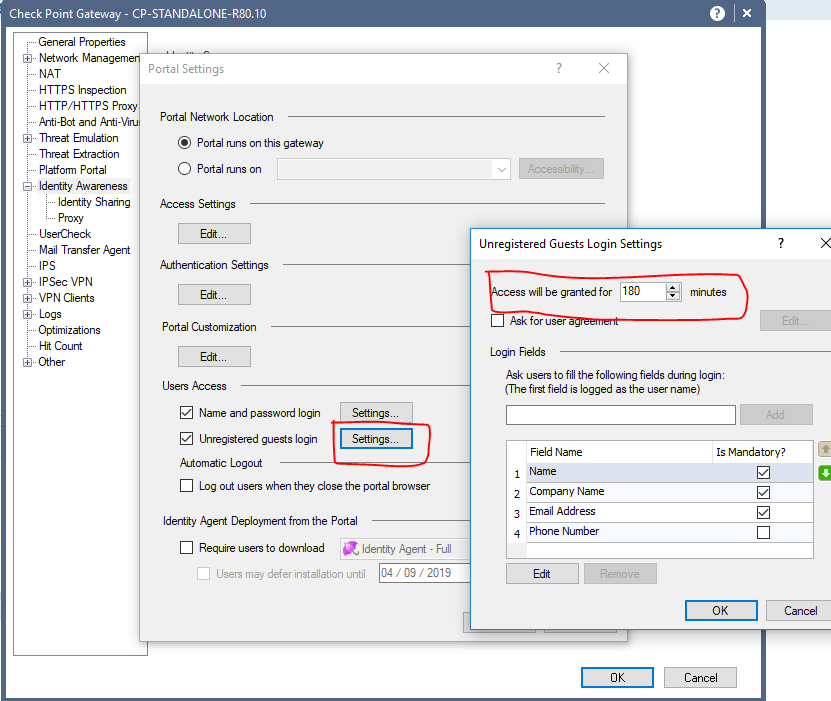This screenshot has height=701, width=831.
Task: Enable Ask for user agreement
Action: [495, 320]
